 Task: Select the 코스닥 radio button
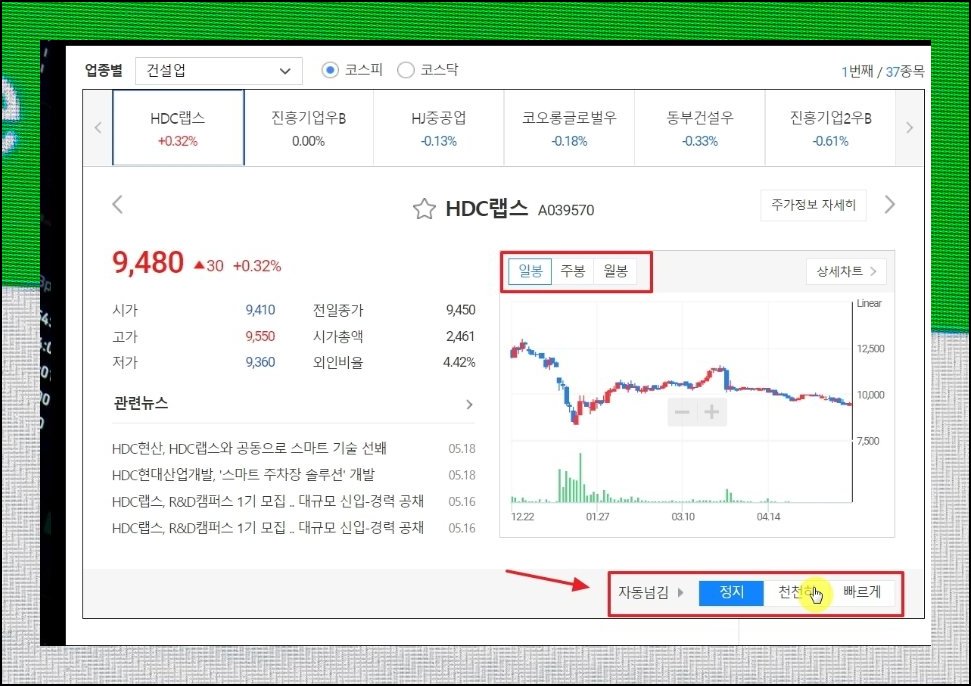(x=406, y=70)
